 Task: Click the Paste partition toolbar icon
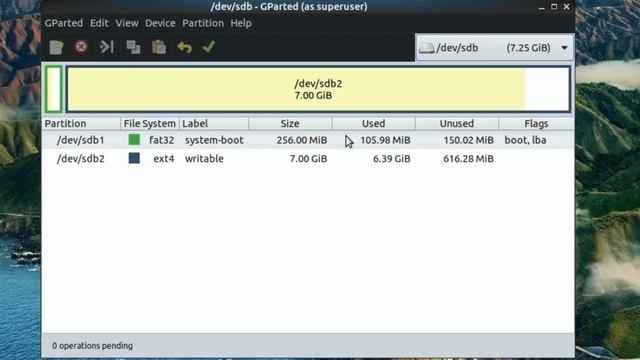159,47
